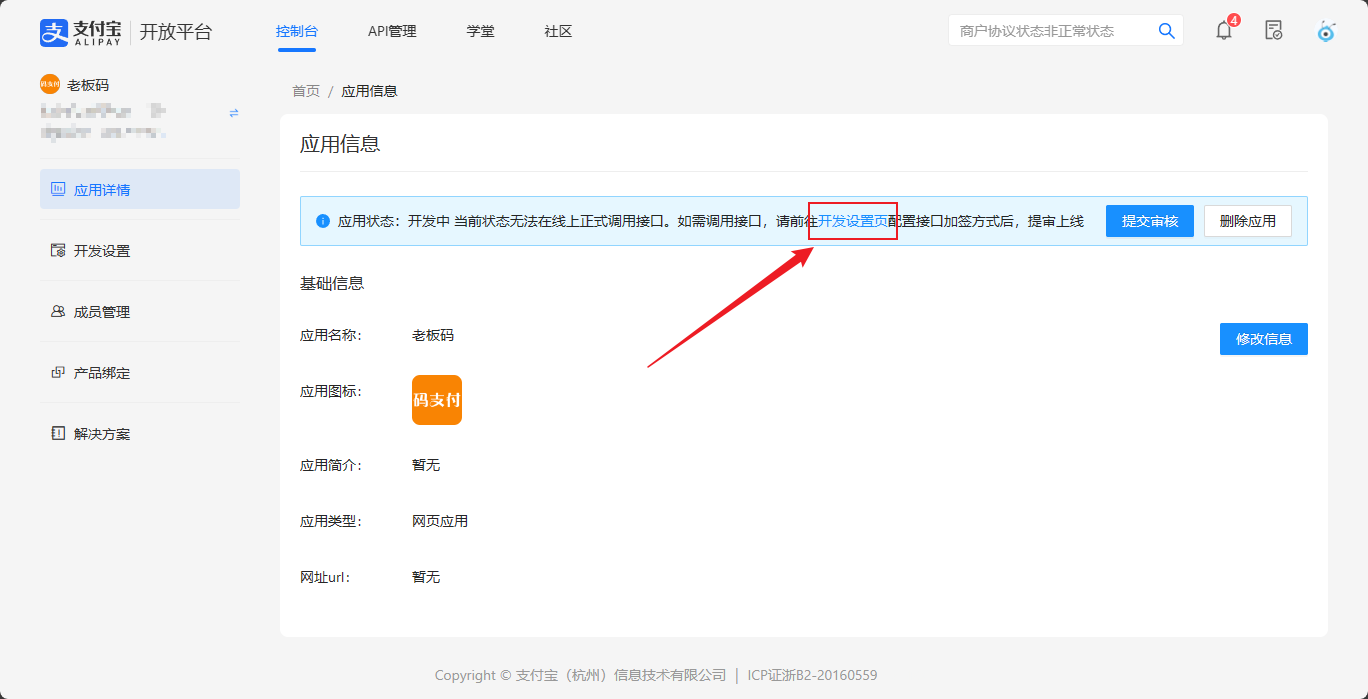The width and height of the screenshot is (1368, 699).
Task: Follow the 开发设置页 link
Action: [x=853, y=221]
